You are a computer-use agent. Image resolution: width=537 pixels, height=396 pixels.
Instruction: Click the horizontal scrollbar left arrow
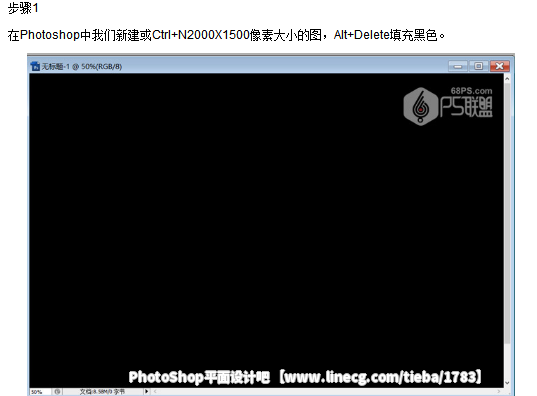[155, 391]
